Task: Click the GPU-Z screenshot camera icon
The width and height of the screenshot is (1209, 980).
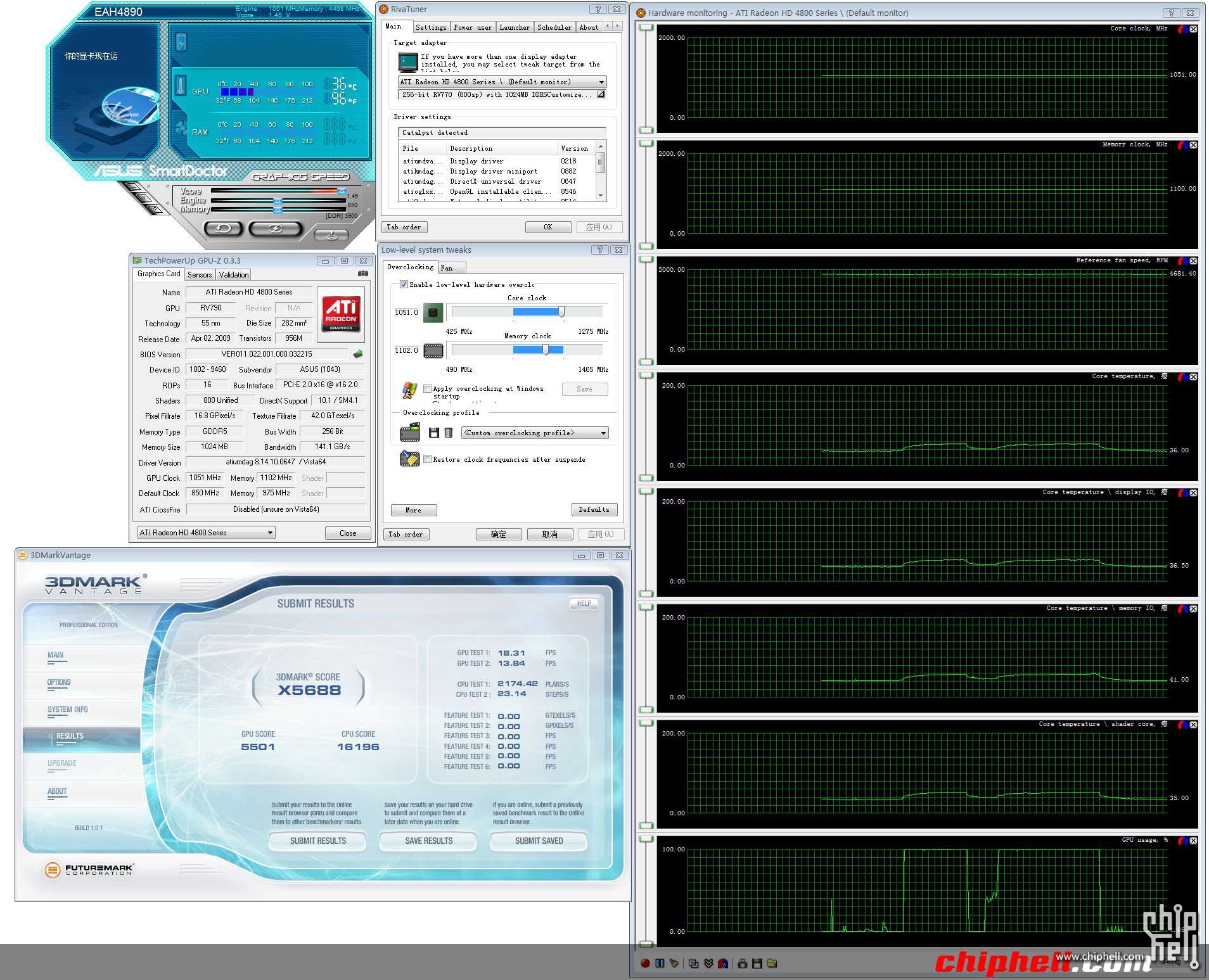Action: click(x=363, y=274)
